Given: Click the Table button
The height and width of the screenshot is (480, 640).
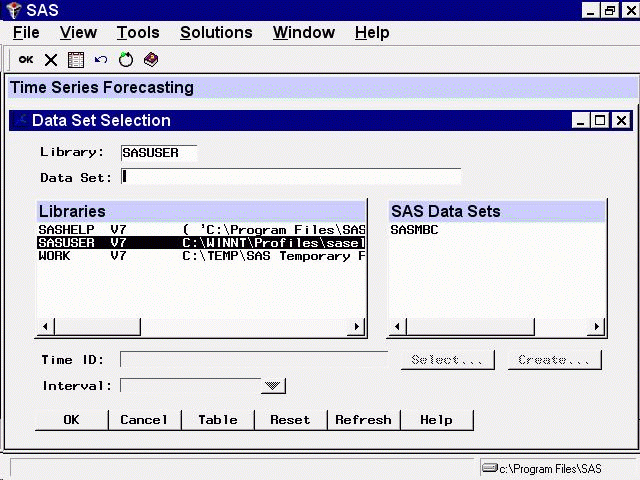Looking at the screenshot, I should click(x=218, y=420).
